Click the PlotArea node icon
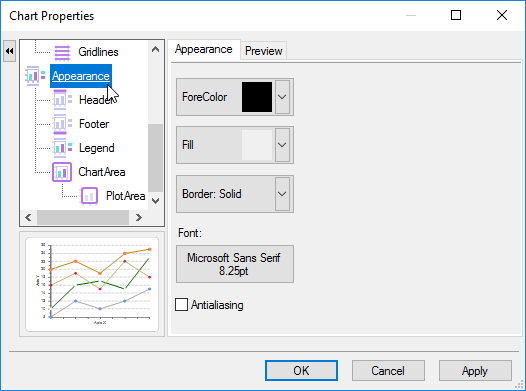Image resolution: width=526 pixels, height=391 pixels. pos(89,196)
